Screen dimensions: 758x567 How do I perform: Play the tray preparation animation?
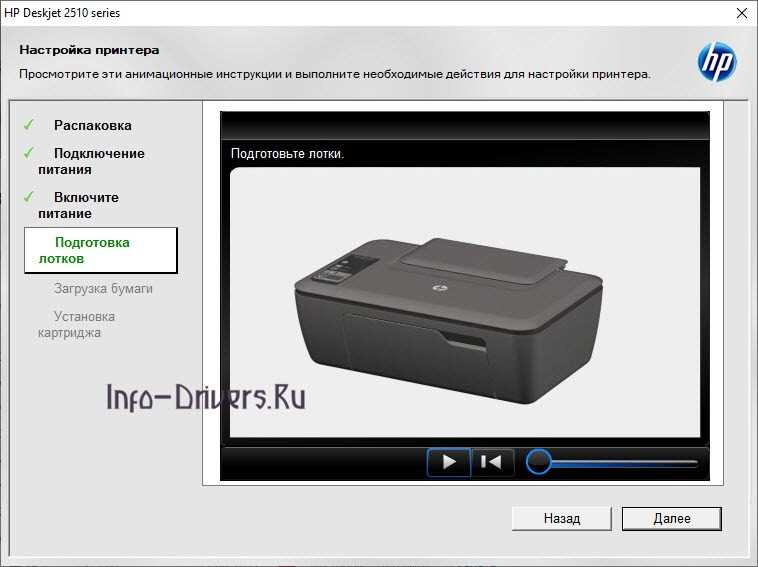[x=449, y=462]
